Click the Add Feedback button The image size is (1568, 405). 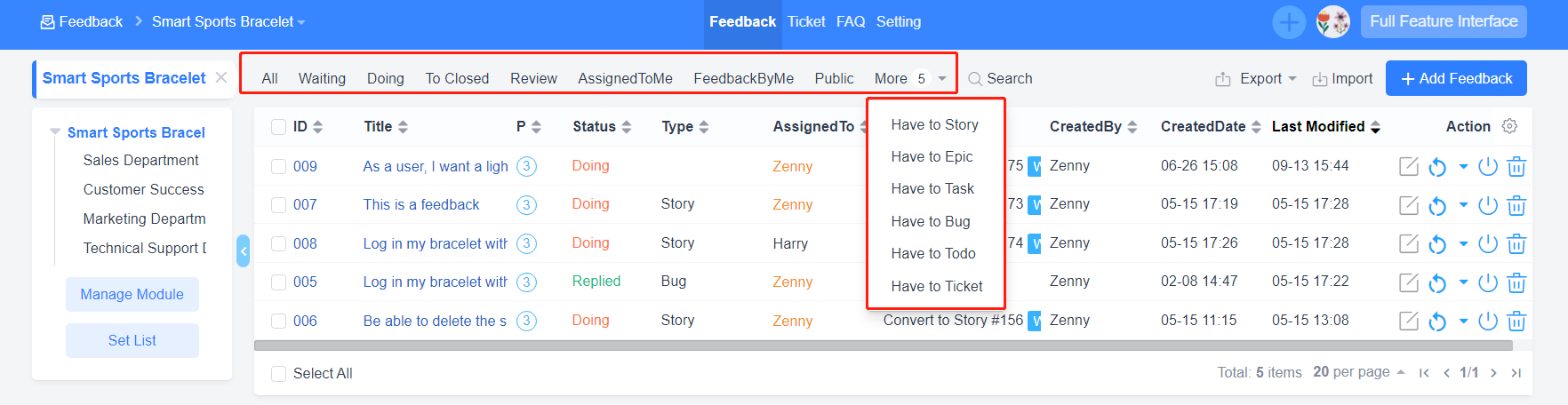coord(1456,78)
